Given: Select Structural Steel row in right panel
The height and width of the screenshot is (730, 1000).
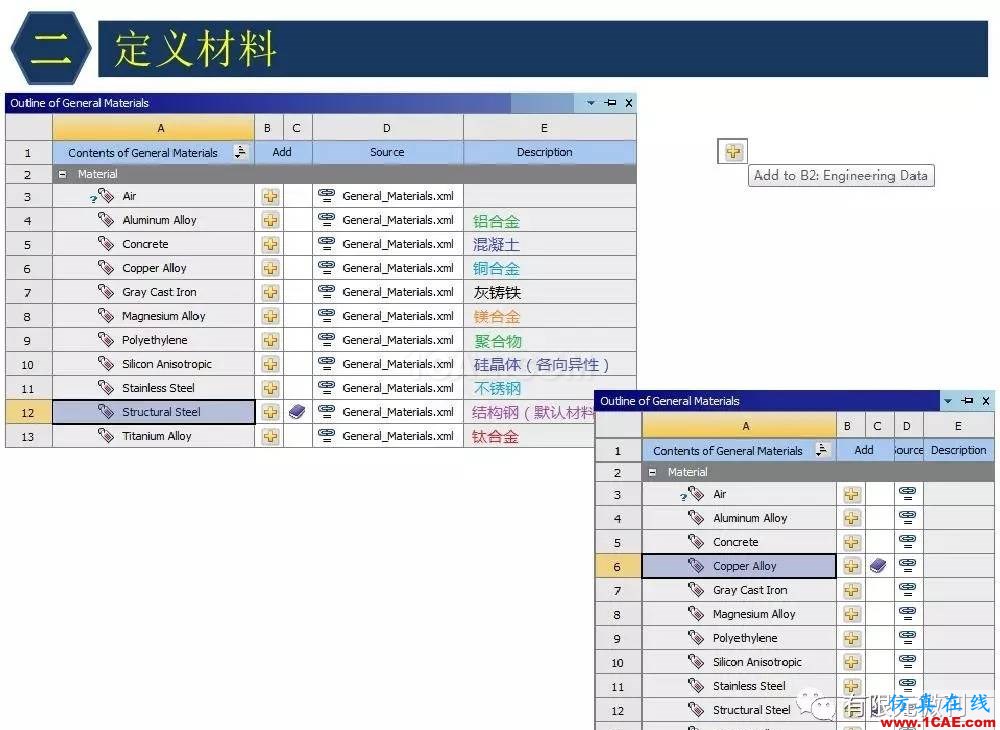Looking at the screenshot, I should (739, 710).
